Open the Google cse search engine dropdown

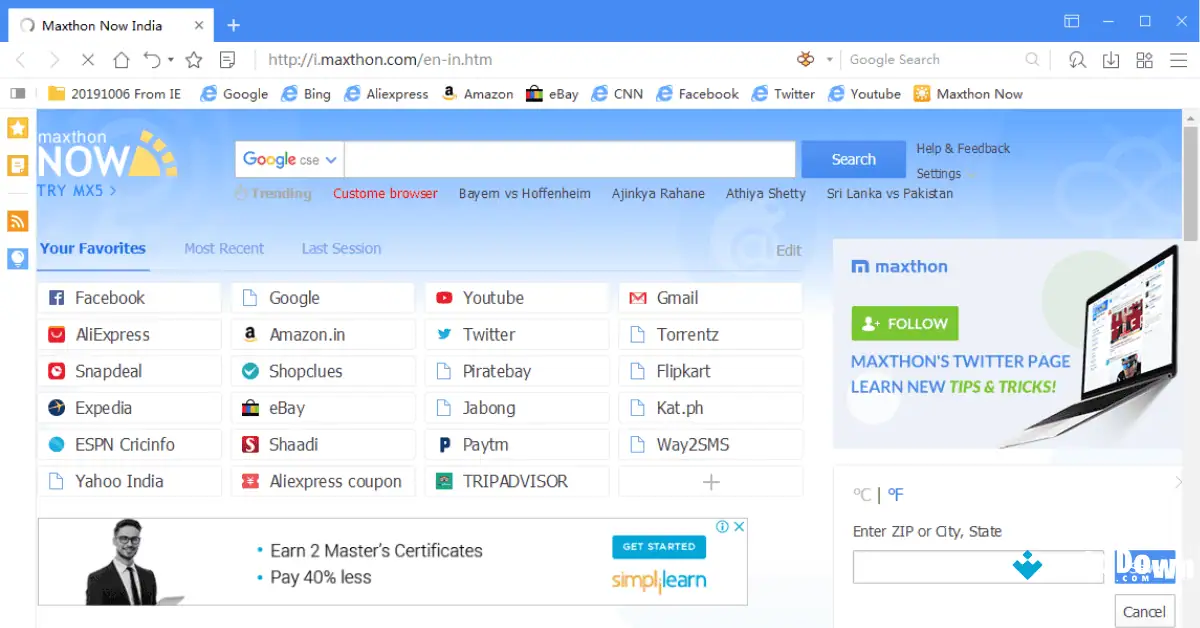coord(288,159)
